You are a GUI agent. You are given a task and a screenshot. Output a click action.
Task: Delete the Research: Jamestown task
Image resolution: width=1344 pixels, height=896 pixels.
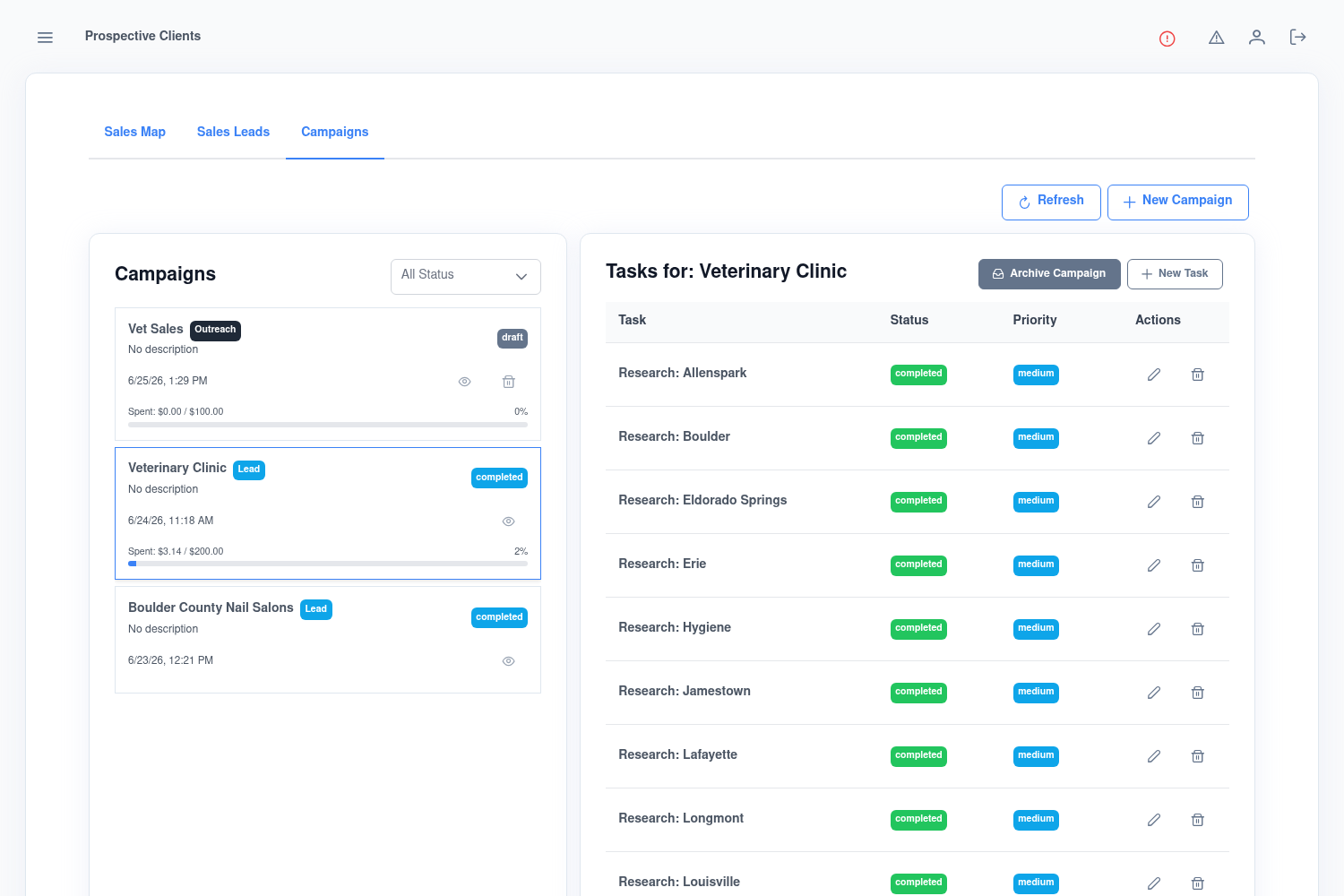coord(1197,693)
